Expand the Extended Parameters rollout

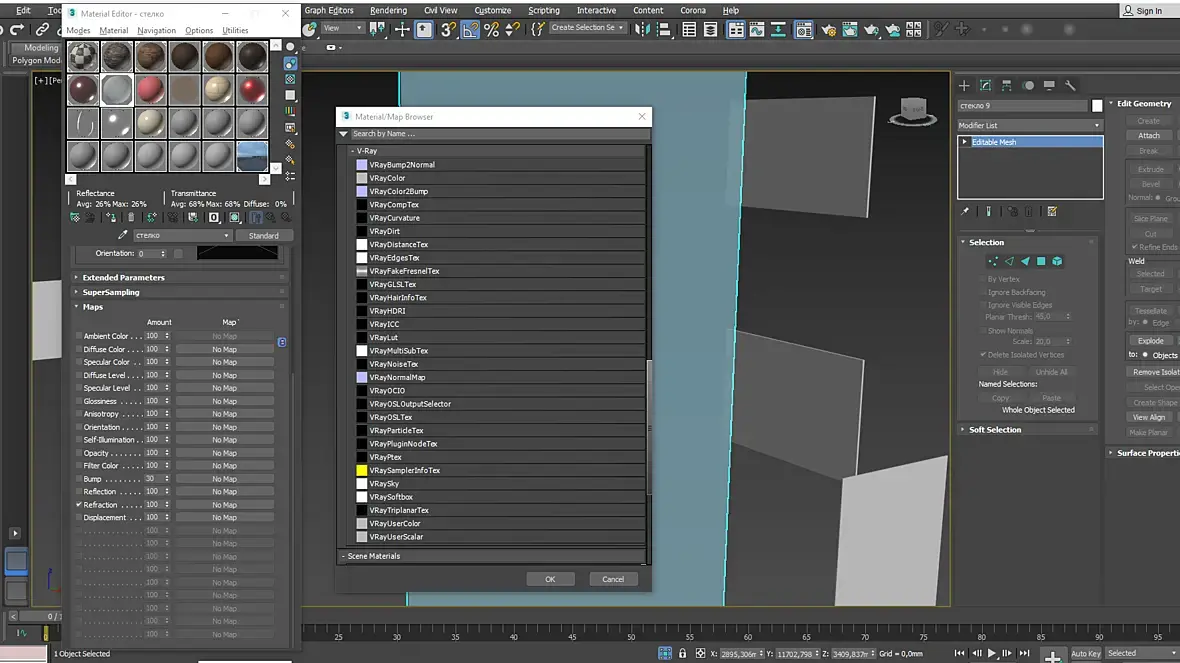coord(123,277)
